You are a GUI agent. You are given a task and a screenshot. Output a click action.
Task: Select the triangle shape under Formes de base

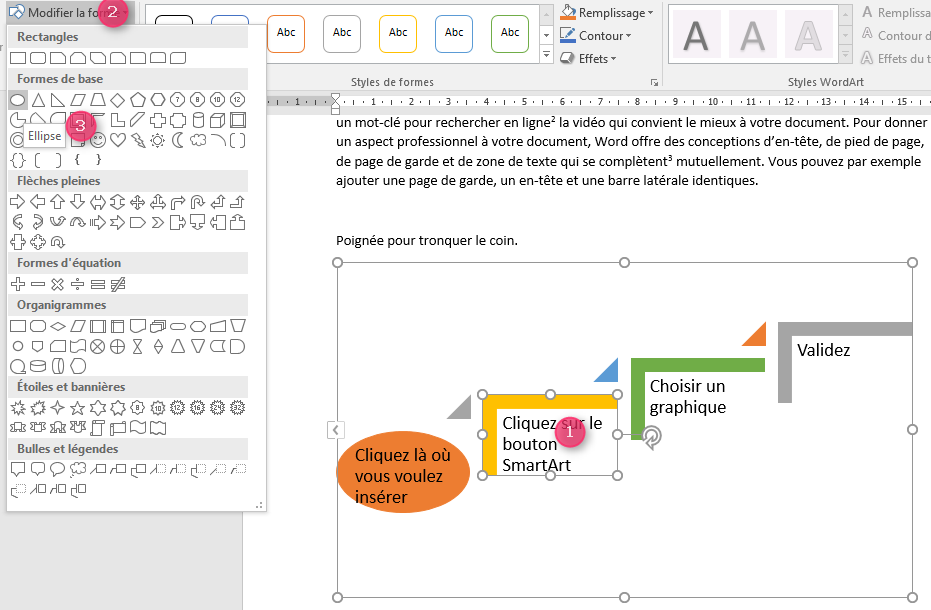(x=38, y=99)
